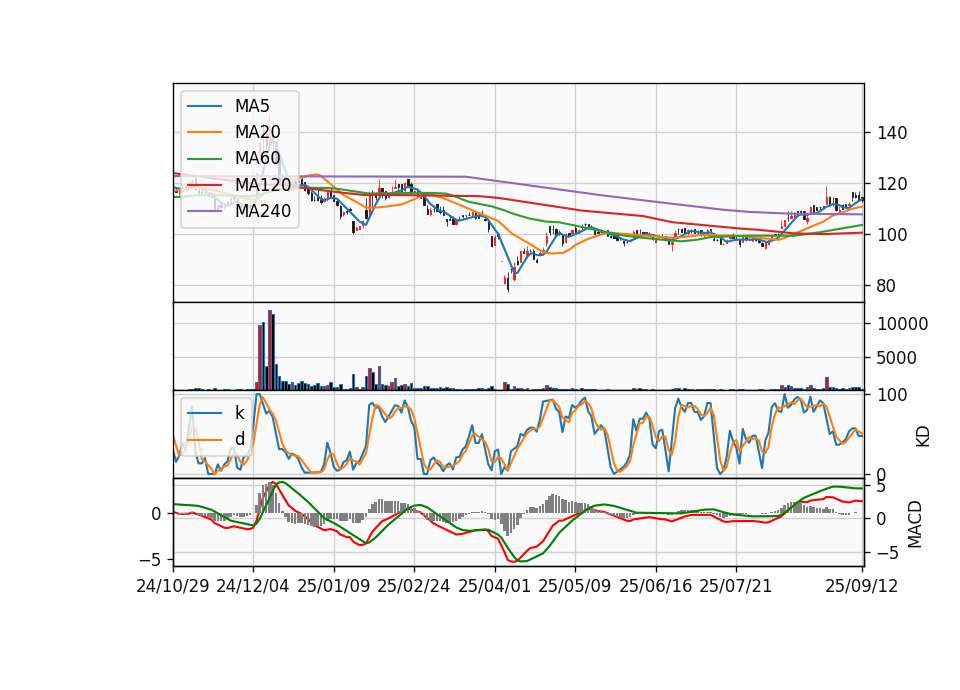This screenshot has width=960, height=690.
Task: Click the MACD axis title
Action: click(915, 524)
